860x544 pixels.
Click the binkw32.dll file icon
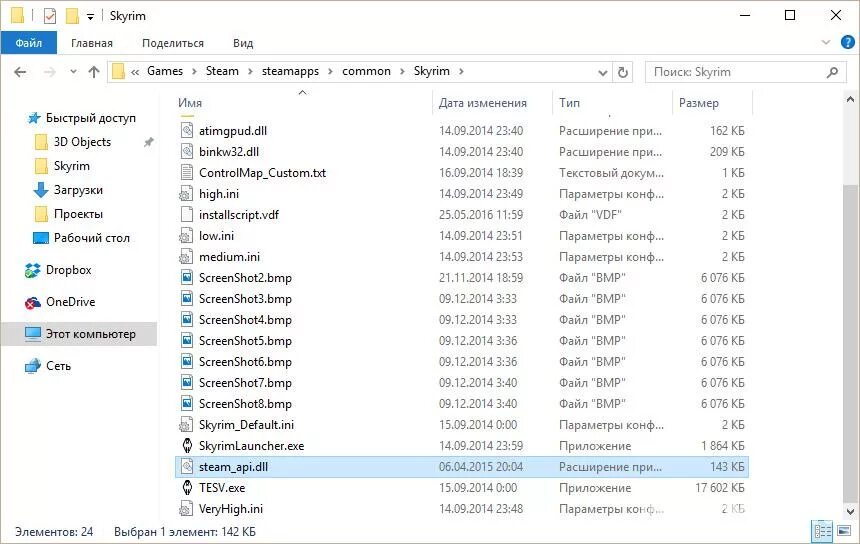(x=187, y=151)
